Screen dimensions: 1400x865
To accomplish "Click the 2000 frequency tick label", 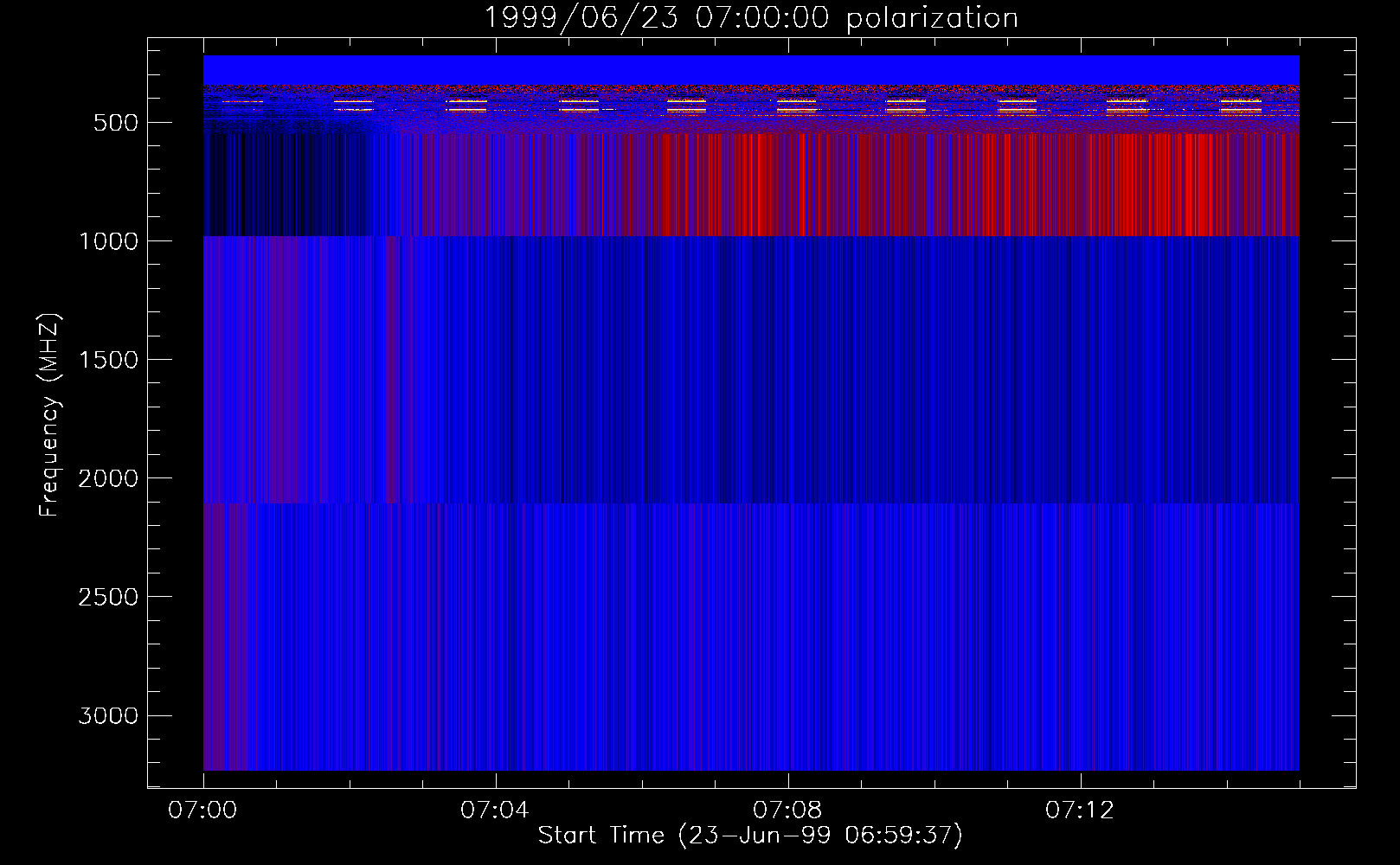I will tap(108, 478).
